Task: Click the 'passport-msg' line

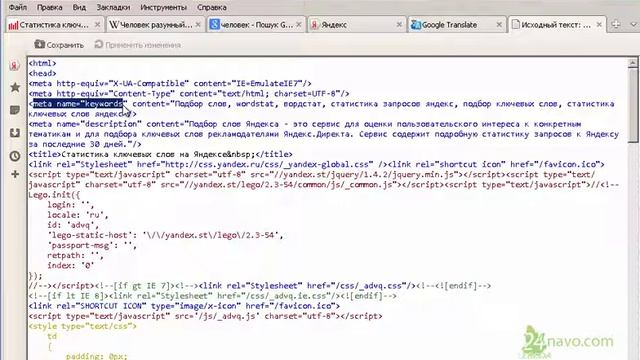Action: (92, 245)
